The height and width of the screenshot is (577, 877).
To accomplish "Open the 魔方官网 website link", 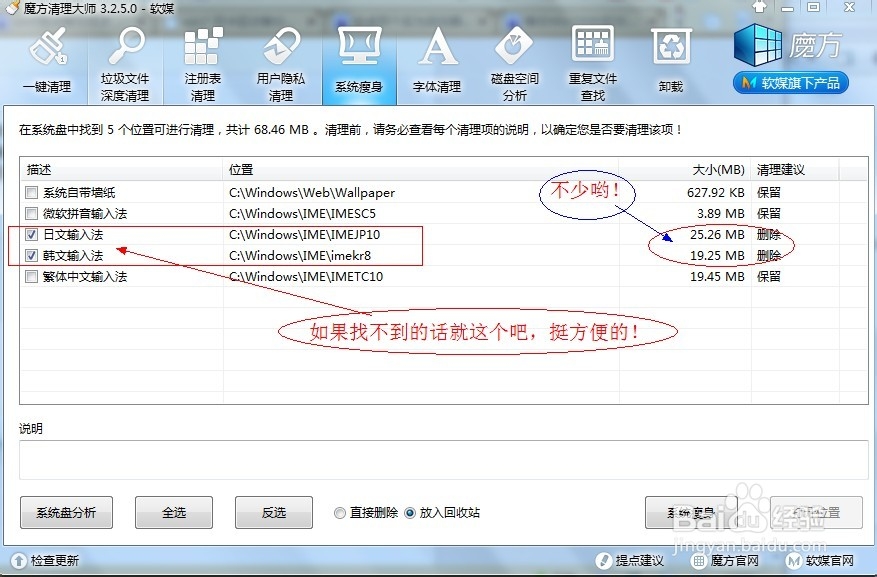I will click(725, 560).
